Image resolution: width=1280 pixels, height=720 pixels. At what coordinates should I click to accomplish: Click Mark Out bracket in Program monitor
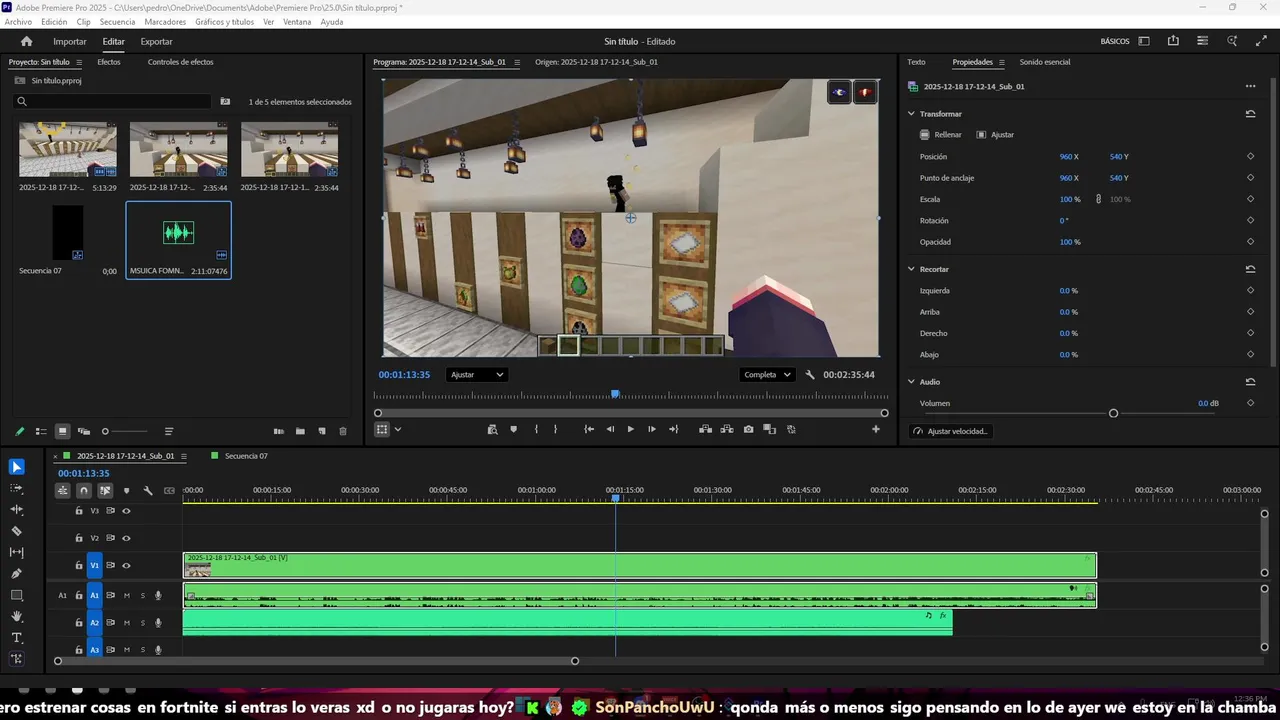coord(555,429)
